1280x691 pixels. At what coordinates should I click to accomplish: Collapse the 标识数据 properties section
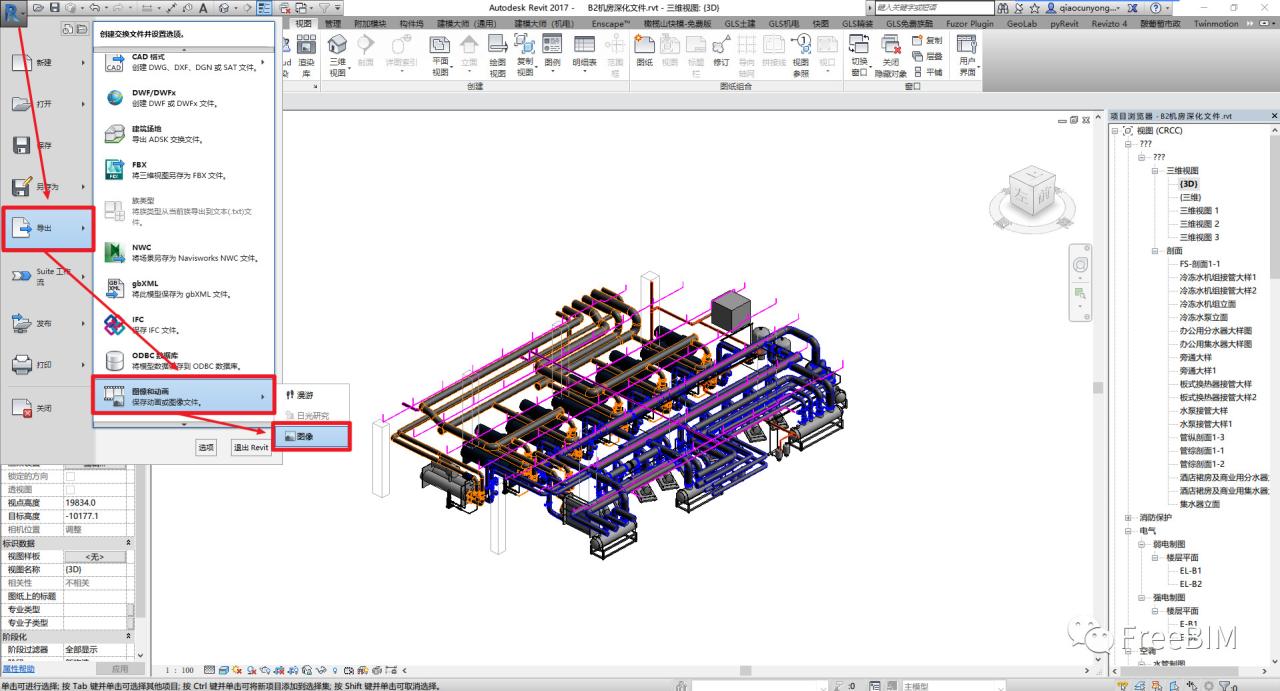(128, 543)
